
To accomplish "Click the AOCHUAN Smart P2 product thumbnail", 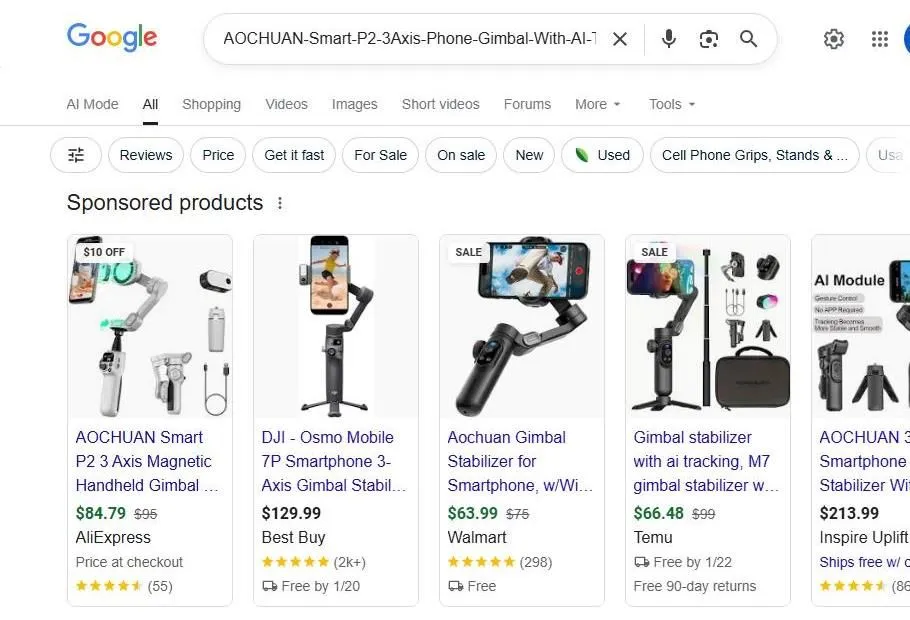I will 150,326.
